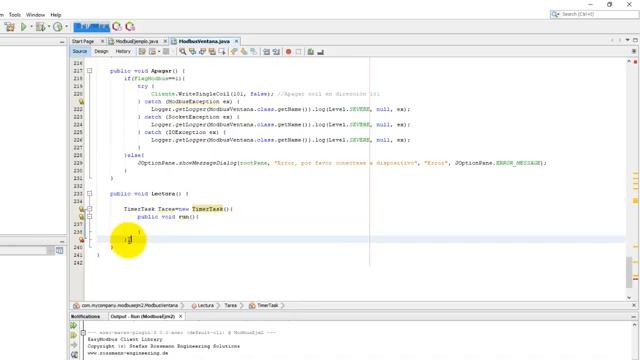Collapse the Lectura() method fold

89,193
